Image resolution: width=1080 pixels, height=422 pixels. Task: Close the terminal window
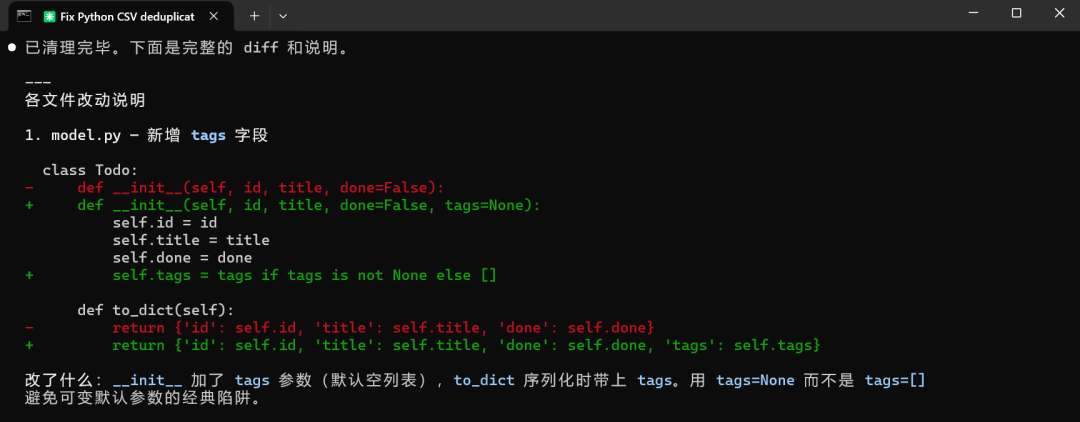coord(1059,13)
